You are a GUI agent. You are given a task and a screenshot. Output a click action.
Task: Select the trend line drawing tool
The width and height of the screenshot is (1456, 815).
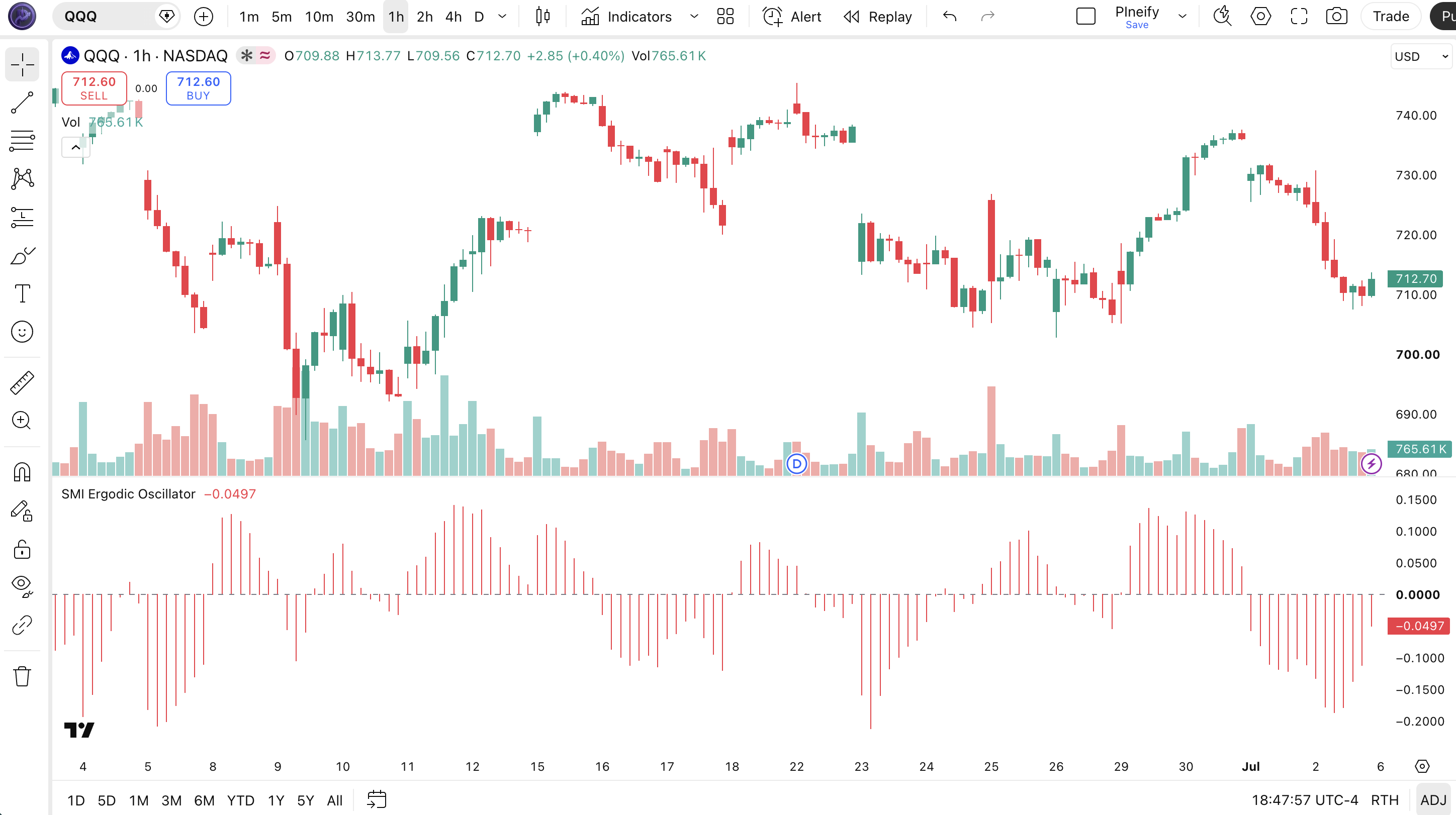(22, 103)
